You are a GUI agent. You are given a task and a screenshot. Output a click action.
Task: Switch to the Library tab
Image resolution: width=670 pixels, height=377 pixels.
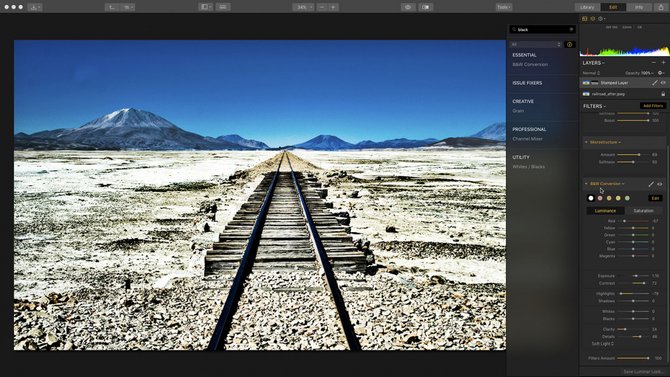click(x=587, y=7)
